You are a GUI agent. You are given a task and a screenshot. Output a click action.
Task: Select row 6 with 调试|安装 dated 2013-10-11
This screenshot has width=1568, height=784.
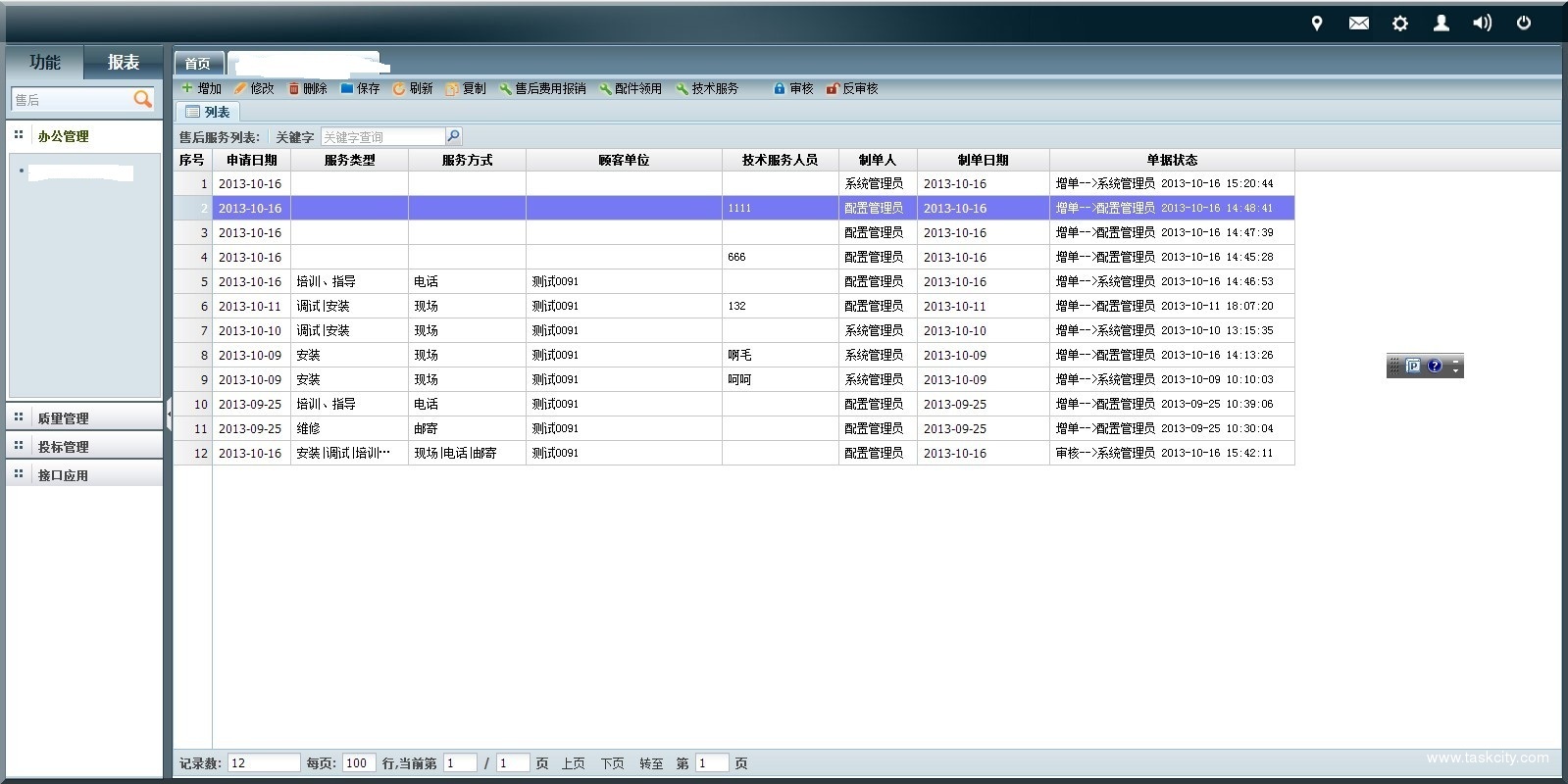(734, 306)
